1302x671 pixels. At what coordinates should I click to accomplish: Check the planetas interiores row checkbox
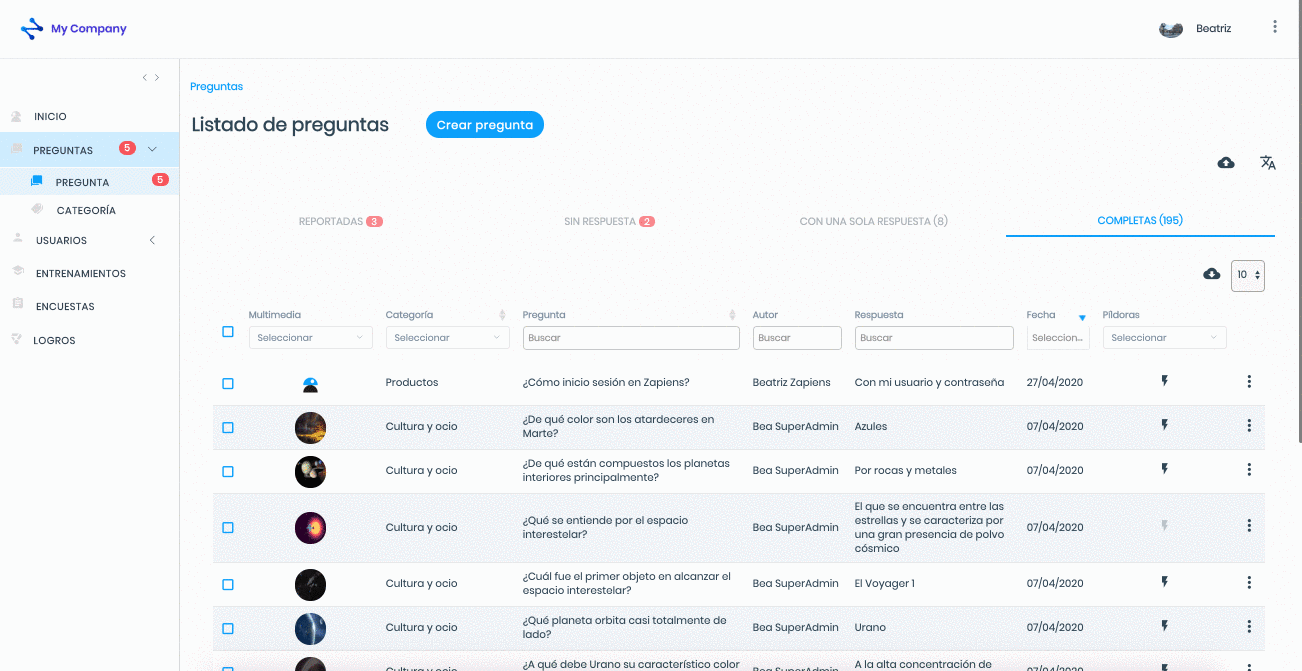(228, 472)
